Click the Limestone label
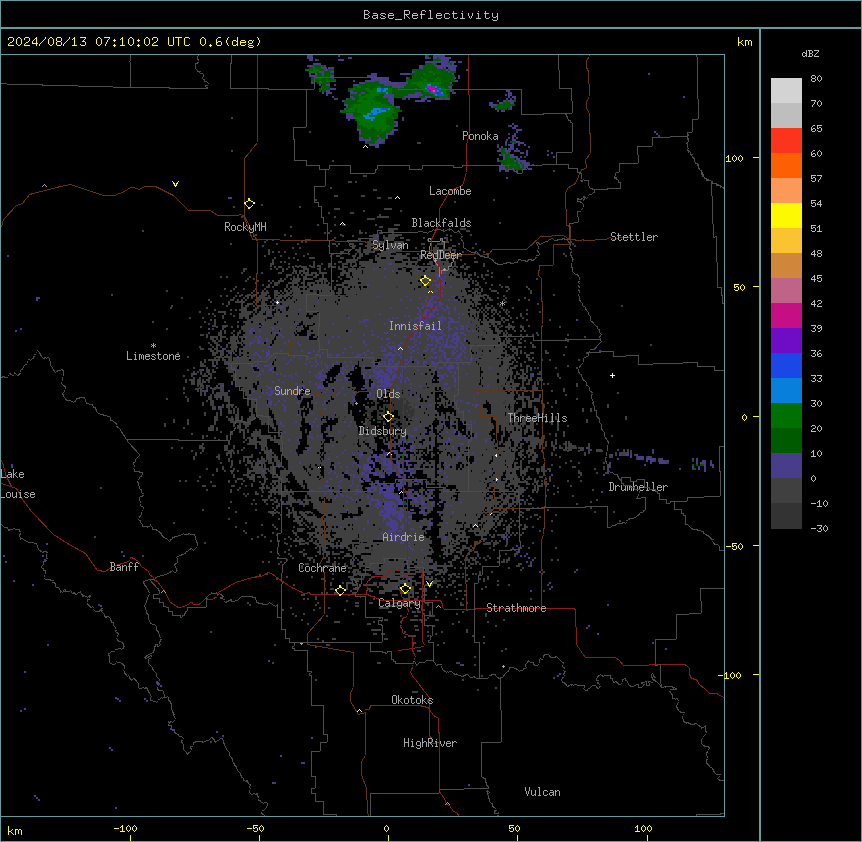The height and width of the screenshot is (842, 862). click(153, 356)
